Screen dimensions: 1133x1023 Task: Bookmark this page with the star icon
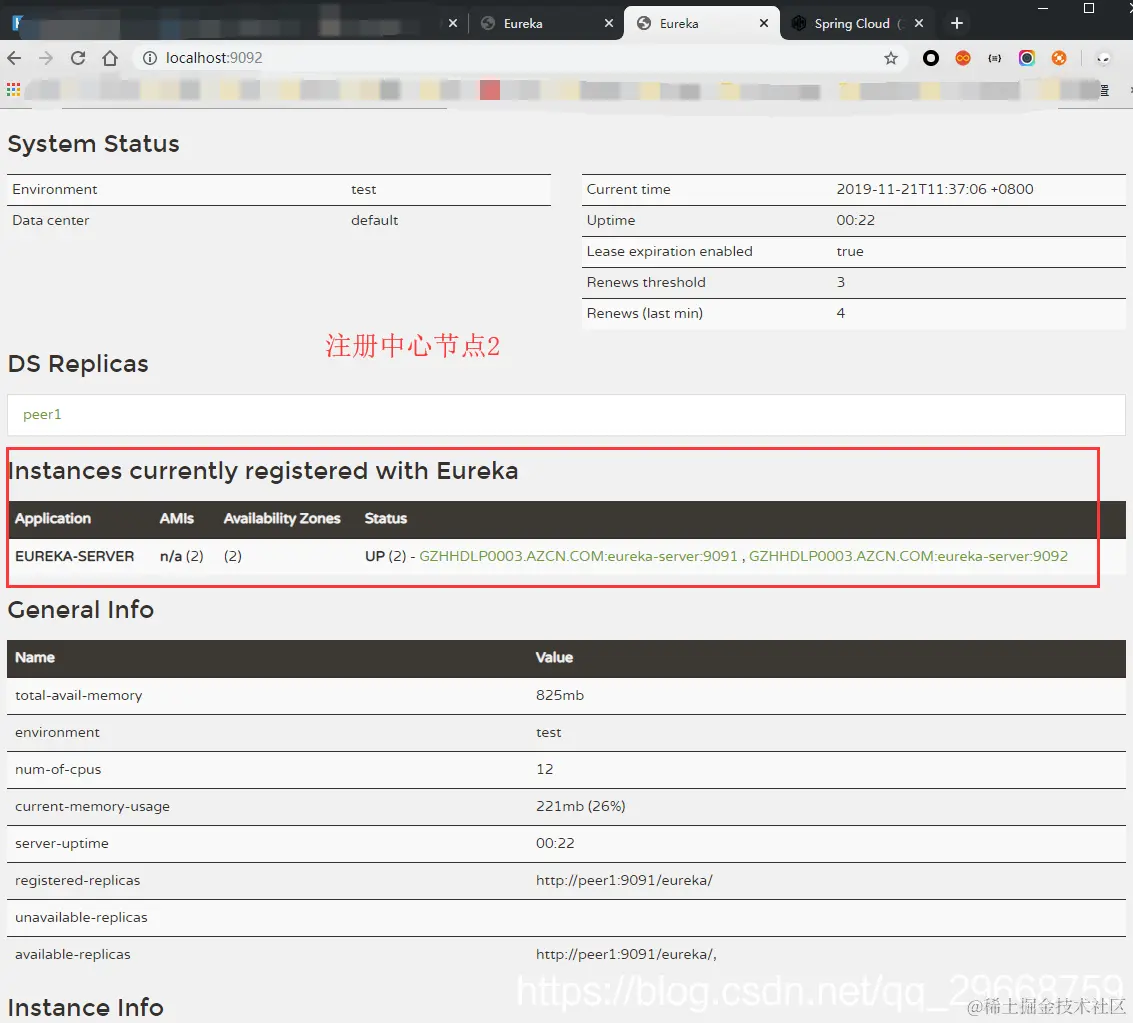(891, 58)
